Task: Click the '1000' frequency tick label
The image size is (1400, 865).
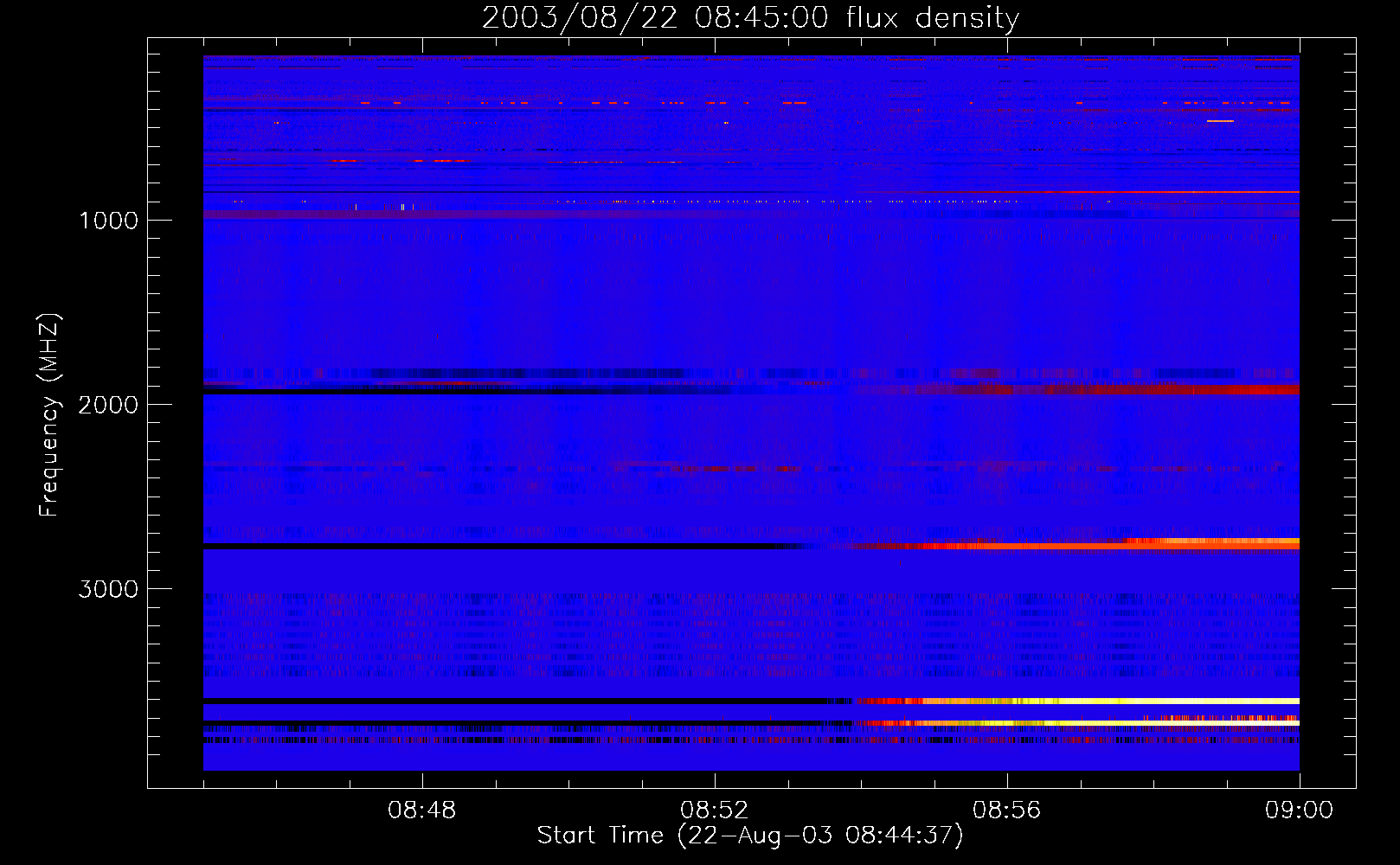Action: 108,221
